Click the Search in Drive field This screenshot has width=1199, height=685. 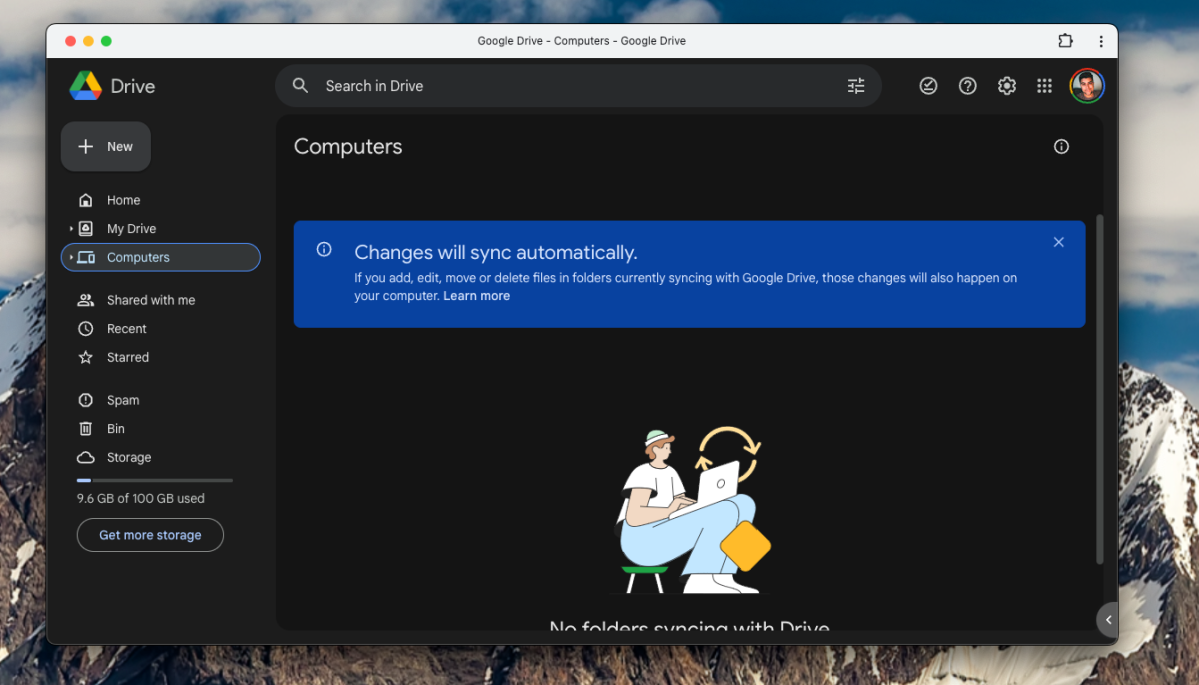point(500,86)
